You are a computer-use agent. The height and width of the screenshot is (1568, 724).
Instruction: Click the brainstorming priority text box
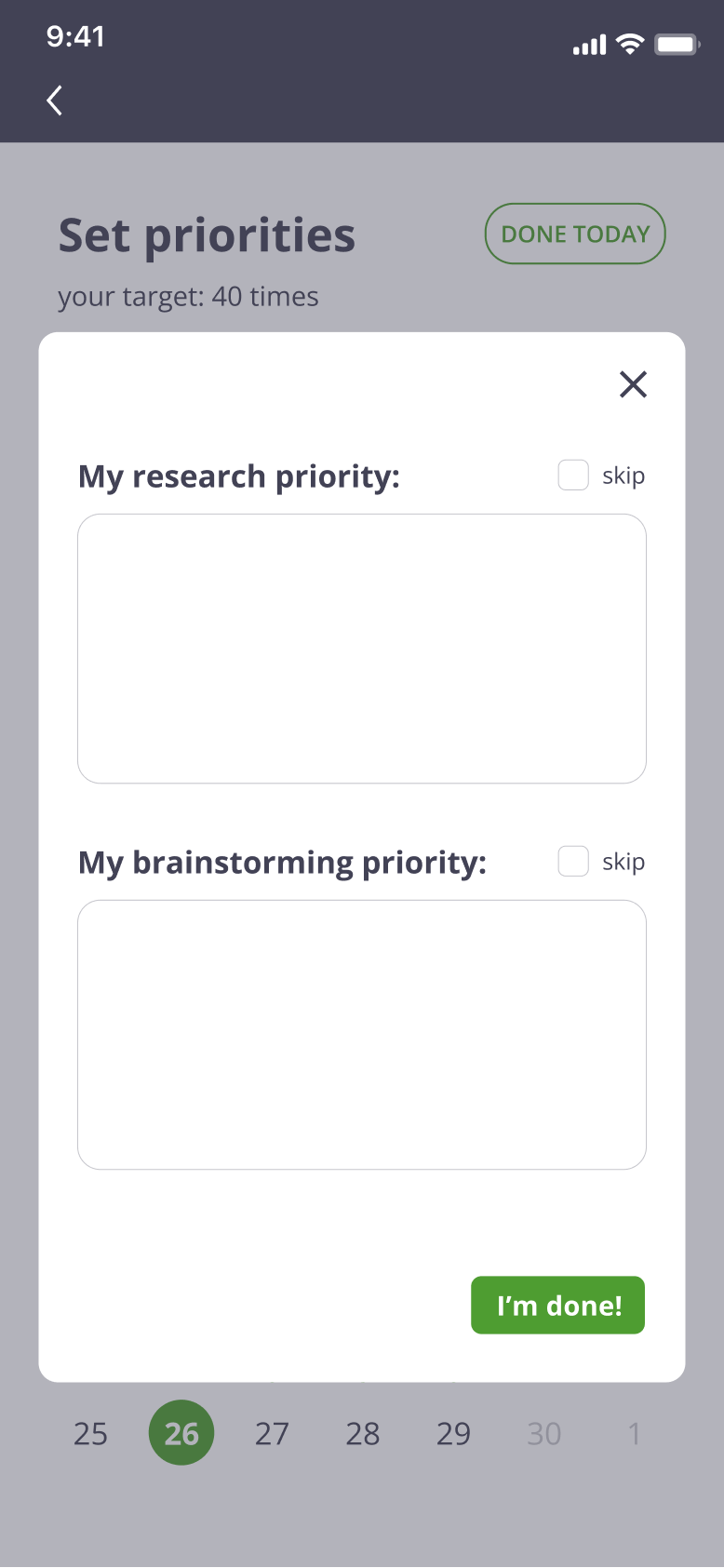pos(362,1035)
